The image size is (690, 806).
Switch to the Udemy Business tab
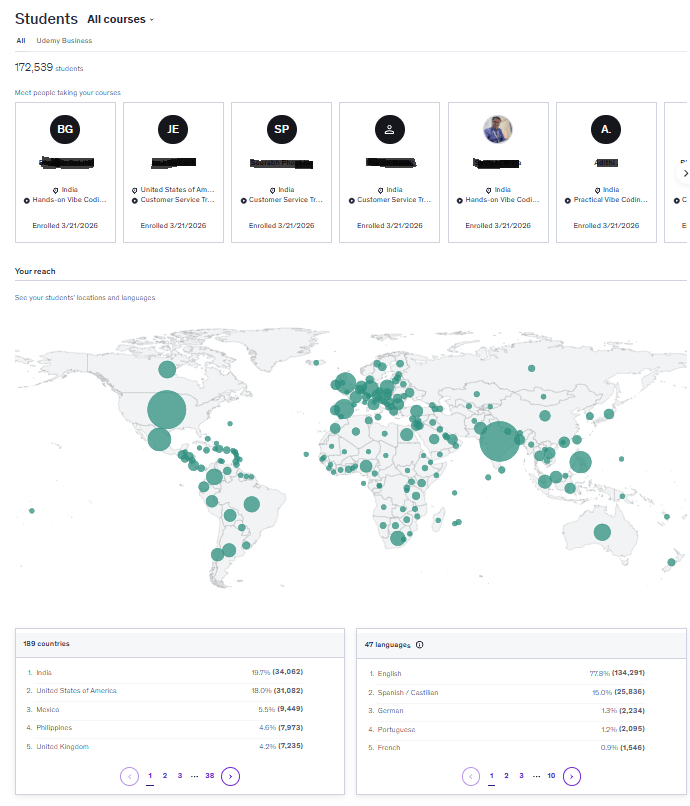64,41
